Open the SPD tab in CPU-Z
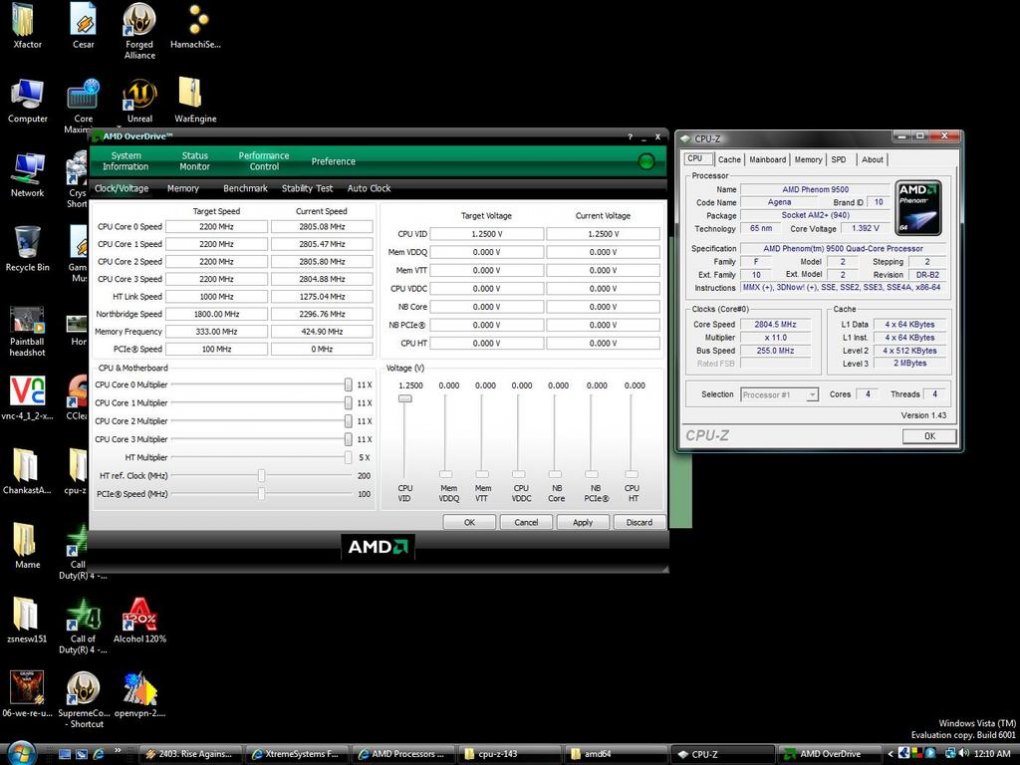1020x765 pixels. pyautogui.click(x=839, y=159)
